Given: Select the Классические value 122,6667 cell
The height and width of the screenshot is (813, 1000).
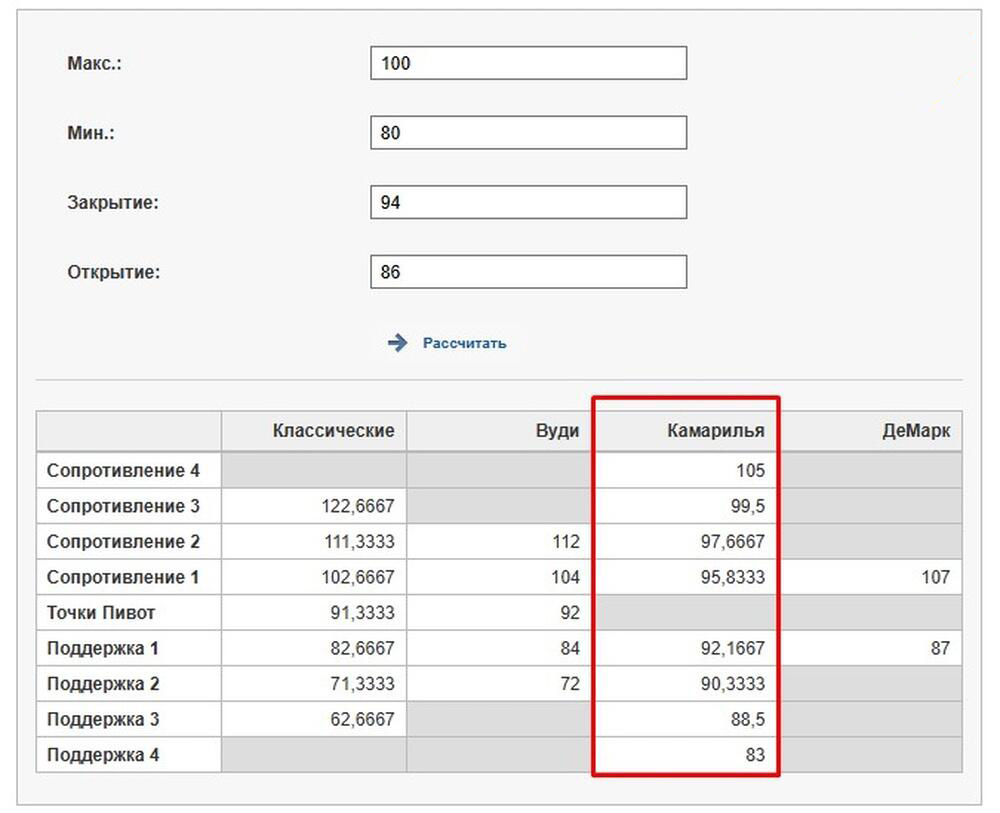Looking at the screenshot, I should point(314,506).
